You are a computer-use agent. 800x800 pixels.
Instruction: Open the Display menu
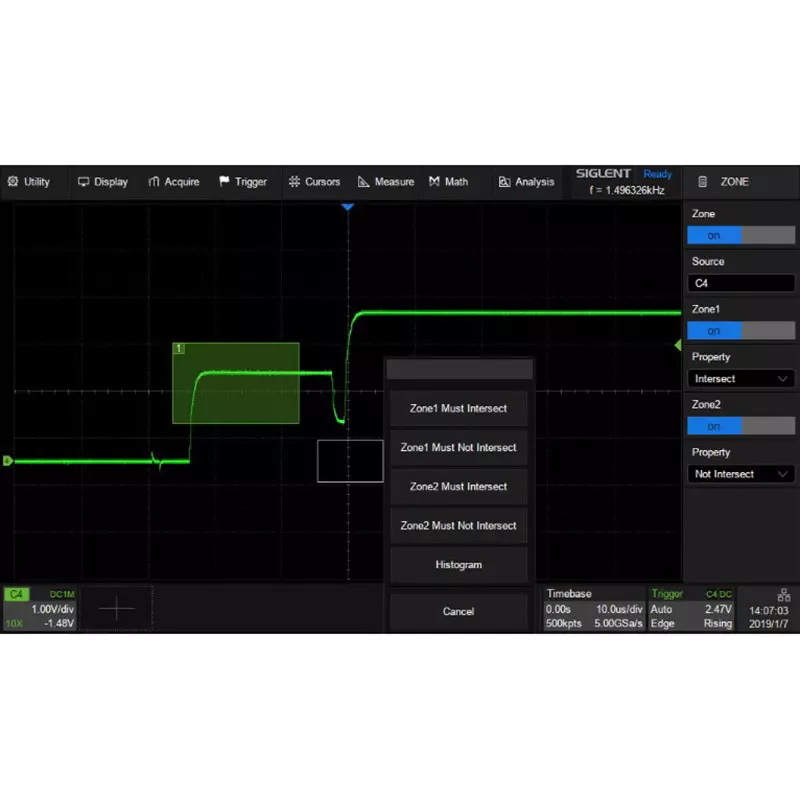click(103, 182)
